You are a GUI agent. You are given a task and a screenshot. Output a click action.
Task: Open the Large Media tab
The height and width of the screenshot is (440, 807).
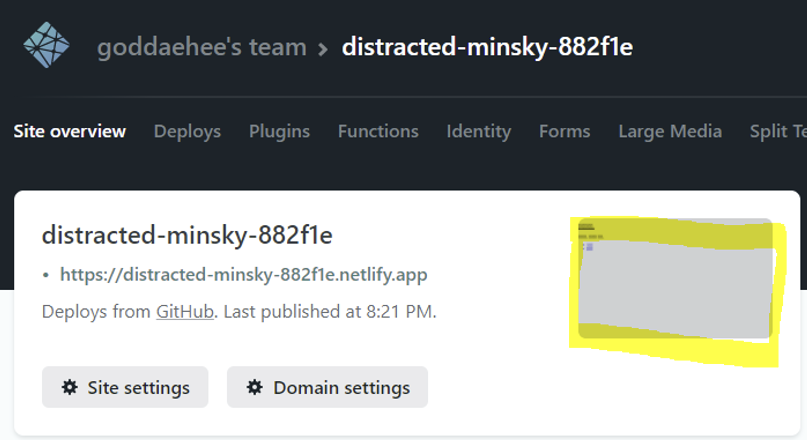click(670, 132)
